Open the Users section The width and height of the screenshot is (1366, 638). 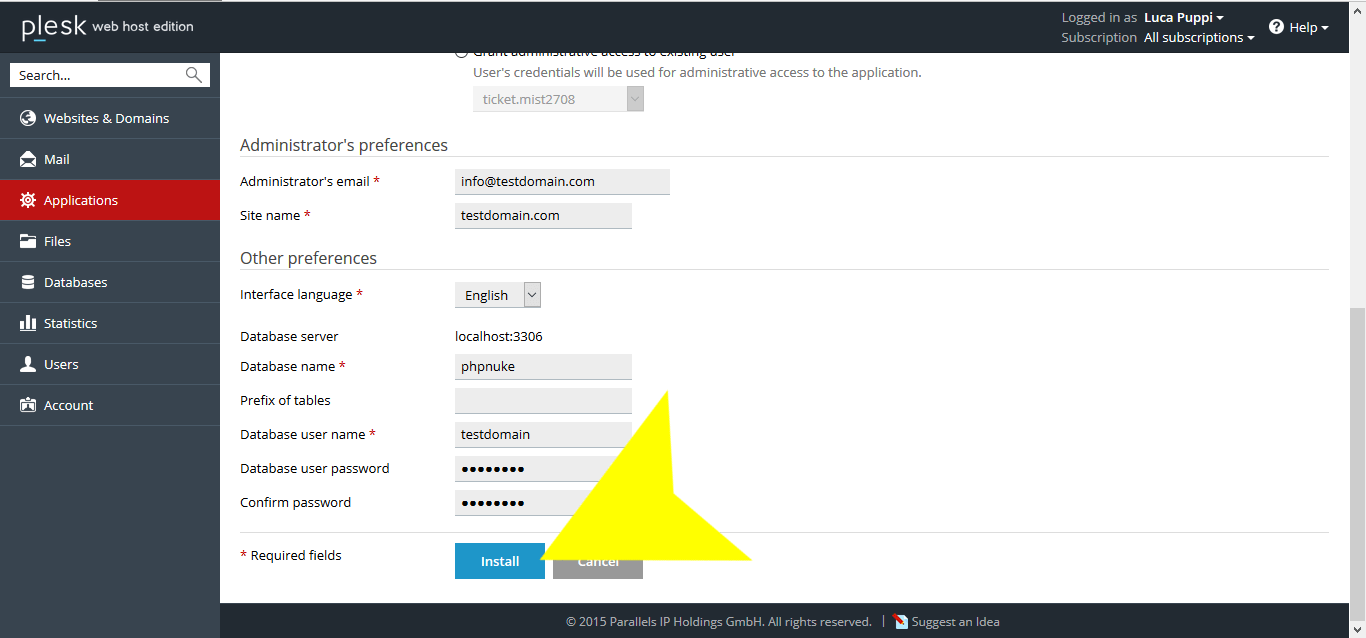110,364
